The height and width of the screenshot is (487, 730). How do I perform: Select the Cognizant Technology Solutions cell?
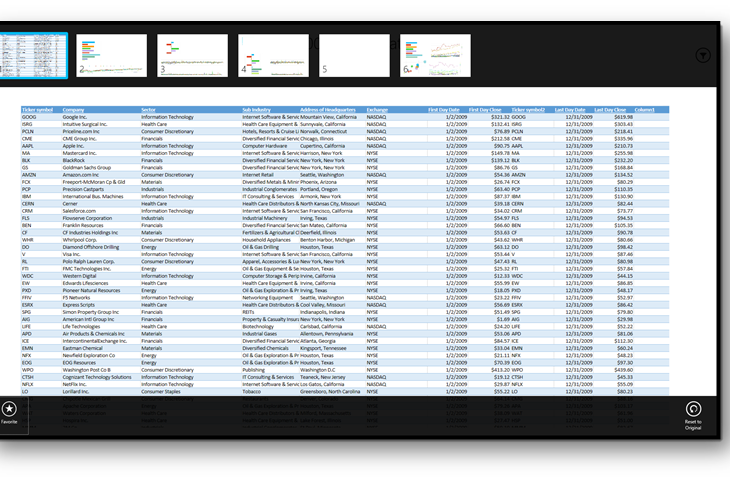tap(97, 377)
